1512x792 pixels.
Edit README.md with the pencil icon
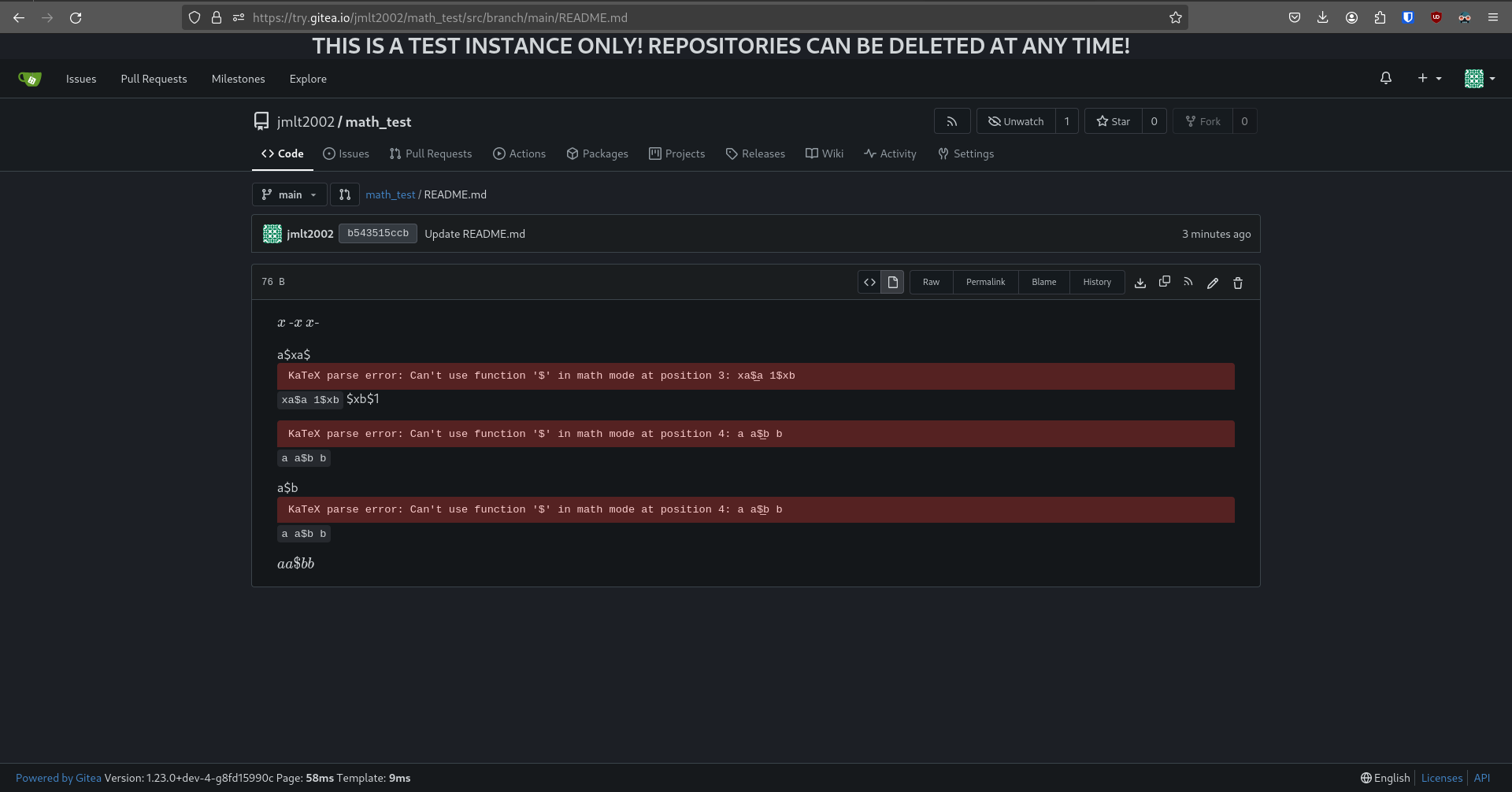[x=1213, y=283]
